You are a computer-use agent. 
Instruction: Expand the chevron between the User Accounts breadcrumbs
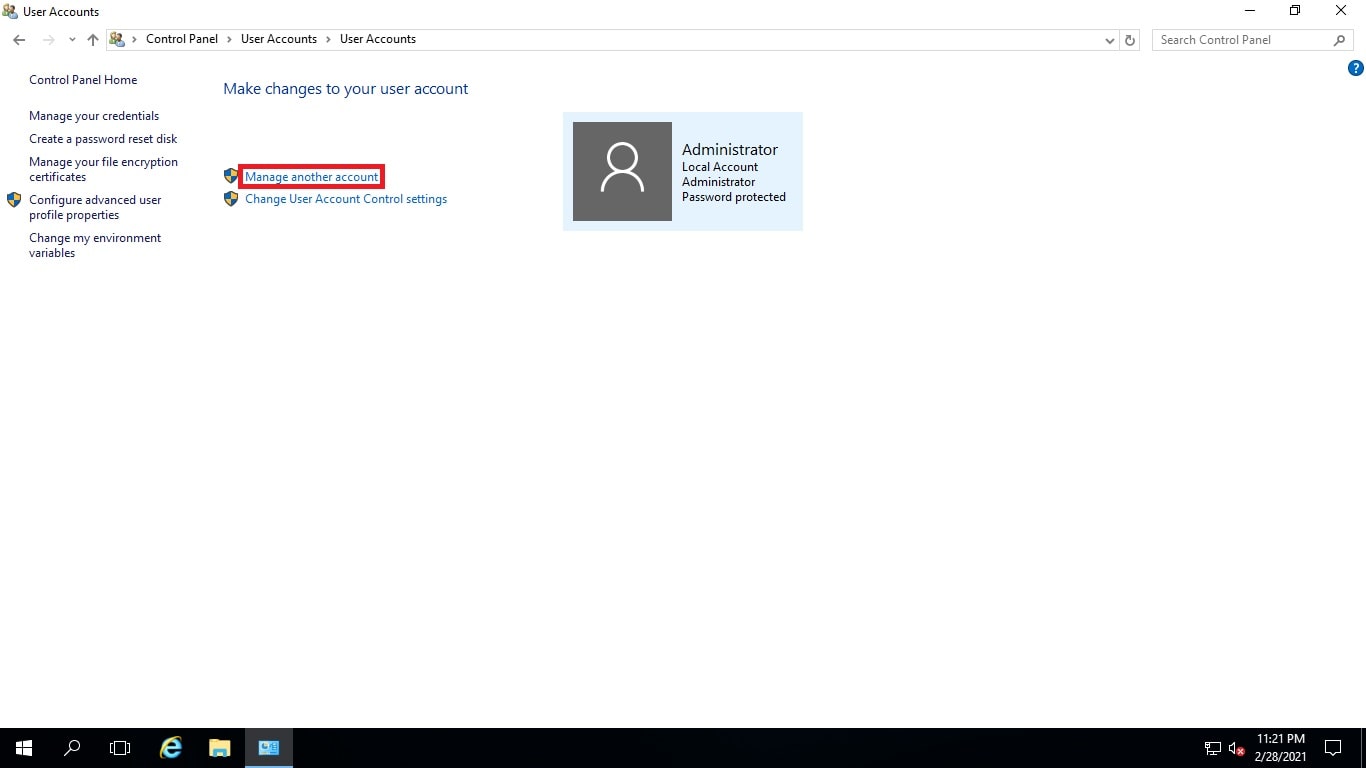(328, 39)
